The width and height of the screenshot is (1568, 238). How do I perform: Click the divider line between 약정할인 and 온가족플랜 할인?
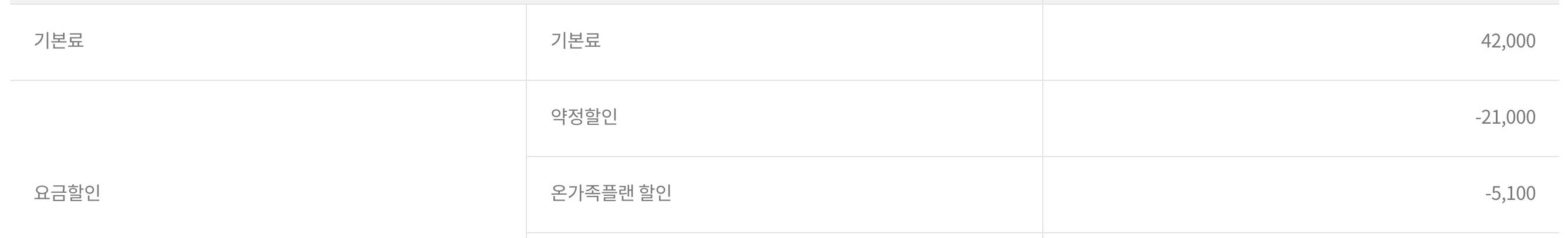tap(784, 157)
